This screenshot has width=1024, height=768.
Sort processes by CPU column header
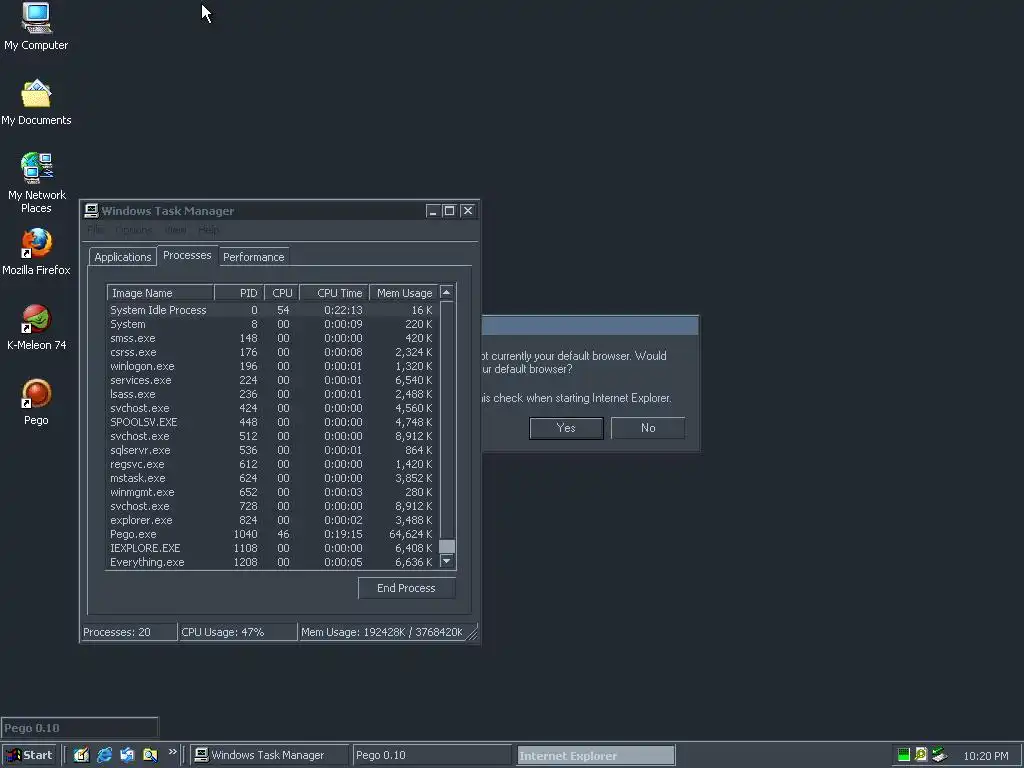[x=281, y=293]
